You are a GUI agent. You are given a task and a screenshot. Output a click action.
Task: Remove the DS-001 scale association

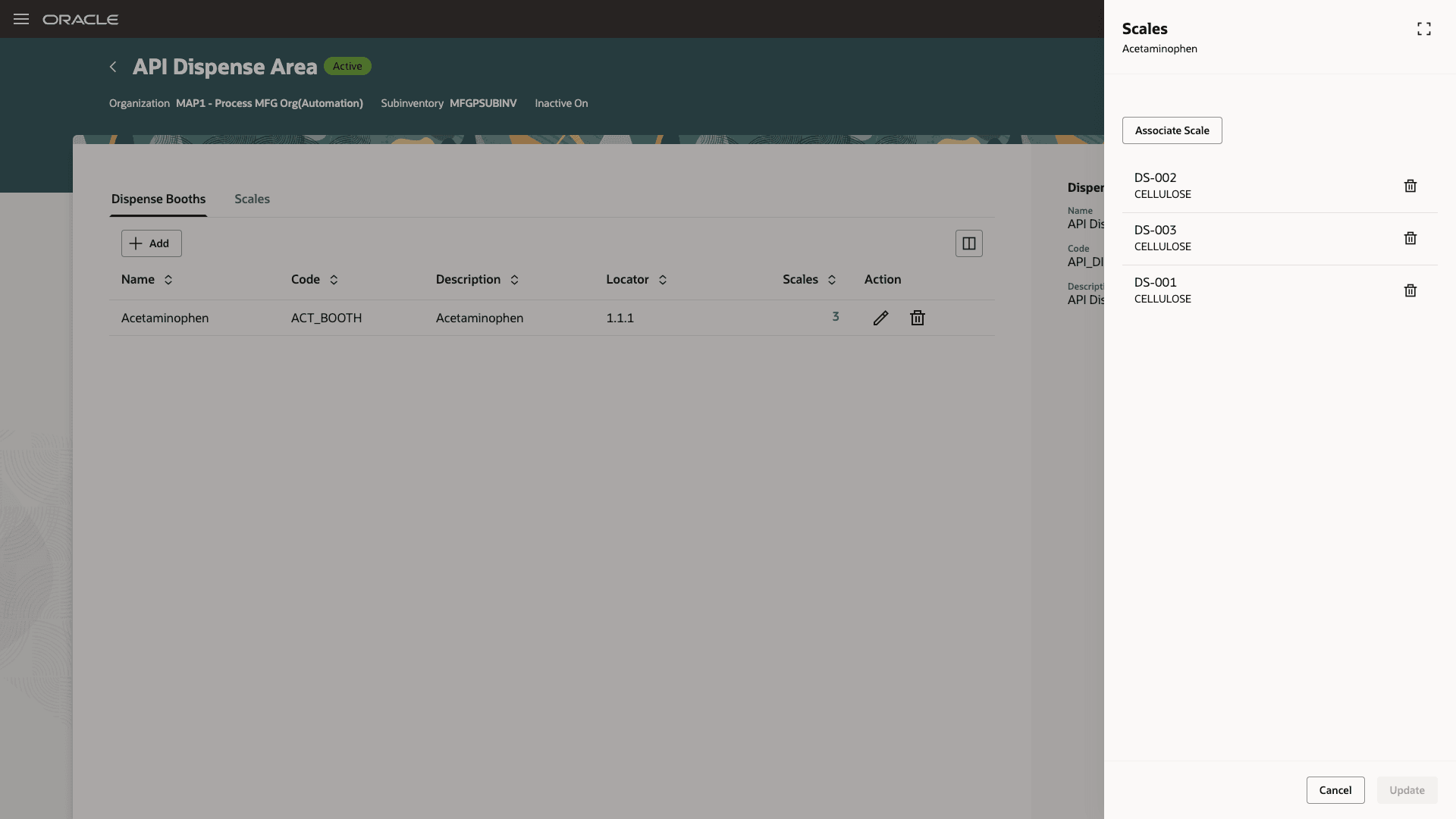[1410, 290]
